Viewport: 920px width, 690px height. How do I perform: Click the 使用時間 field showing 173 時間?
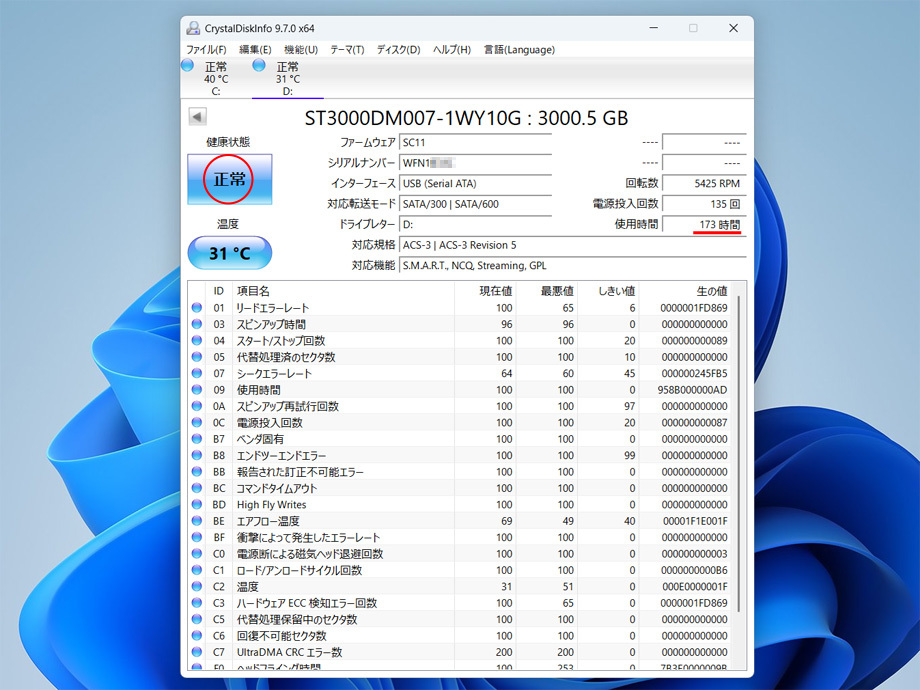point(704,225)
